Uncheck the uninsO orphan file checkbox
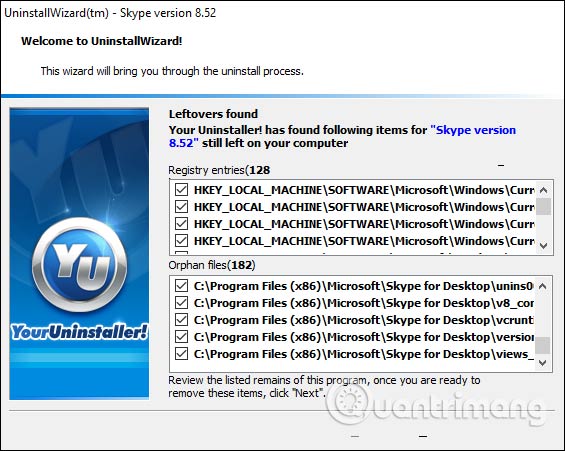 (x=181, y=286)
